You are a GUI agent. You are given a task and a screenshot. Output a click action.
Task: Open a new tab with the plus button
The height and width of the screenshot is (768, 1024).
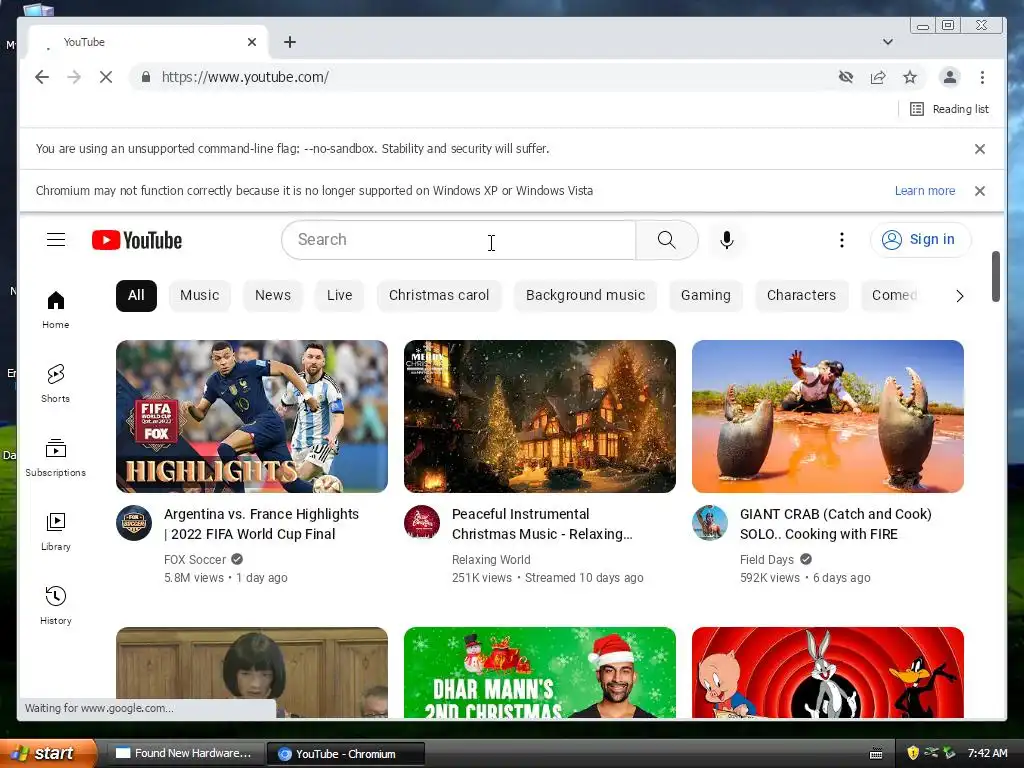point(290,42)
